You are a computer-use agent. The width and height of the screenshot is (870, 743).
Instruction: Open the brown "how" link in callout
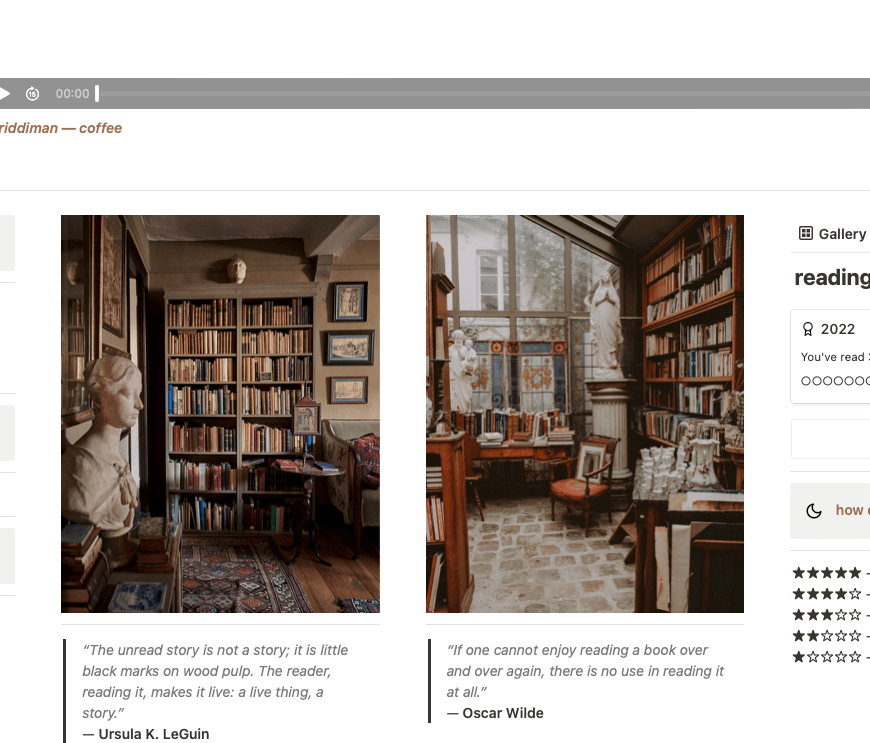(x=850, y=511)
